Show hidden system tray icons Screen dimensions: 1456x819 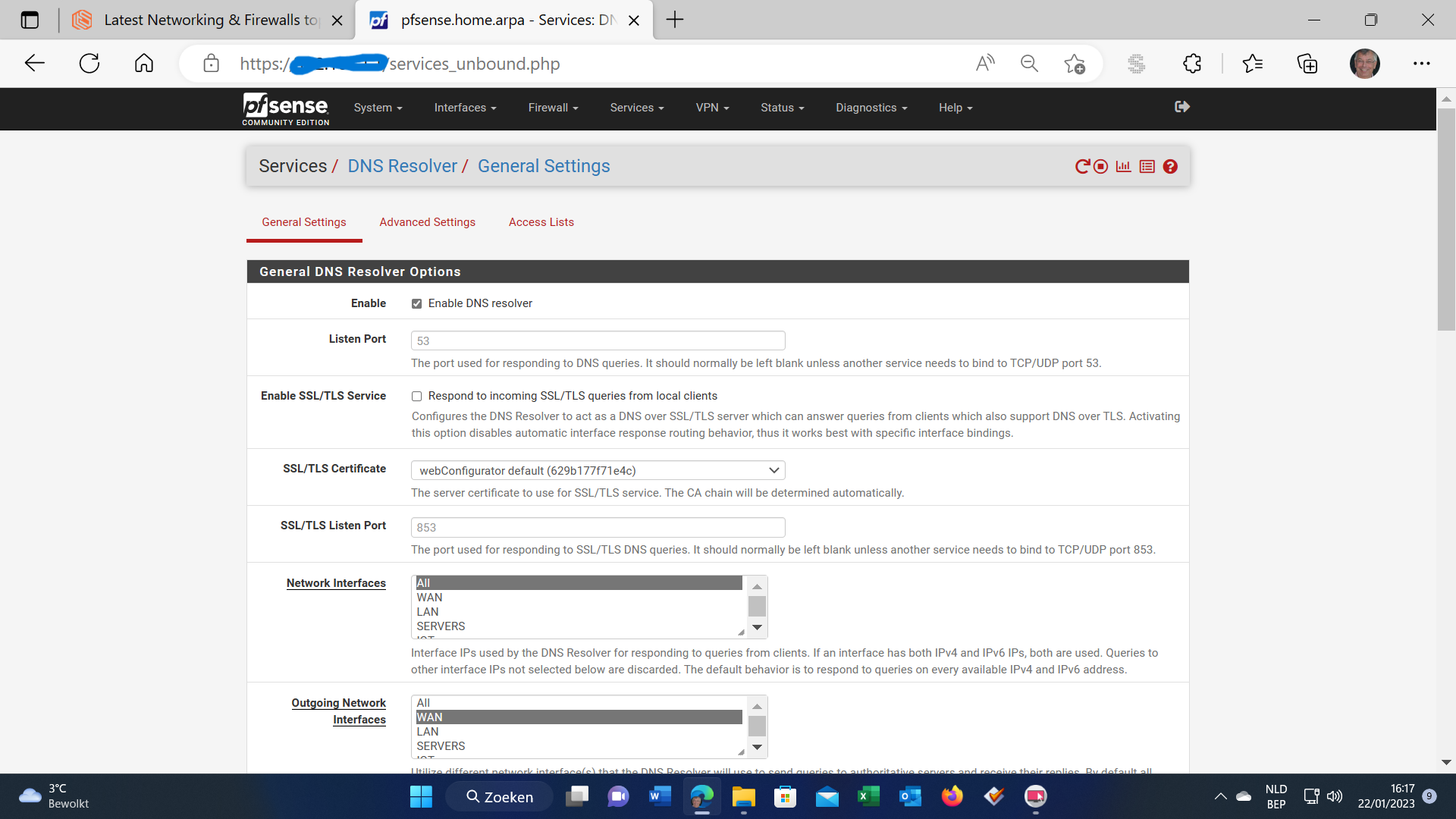(x=1220, y=797)
